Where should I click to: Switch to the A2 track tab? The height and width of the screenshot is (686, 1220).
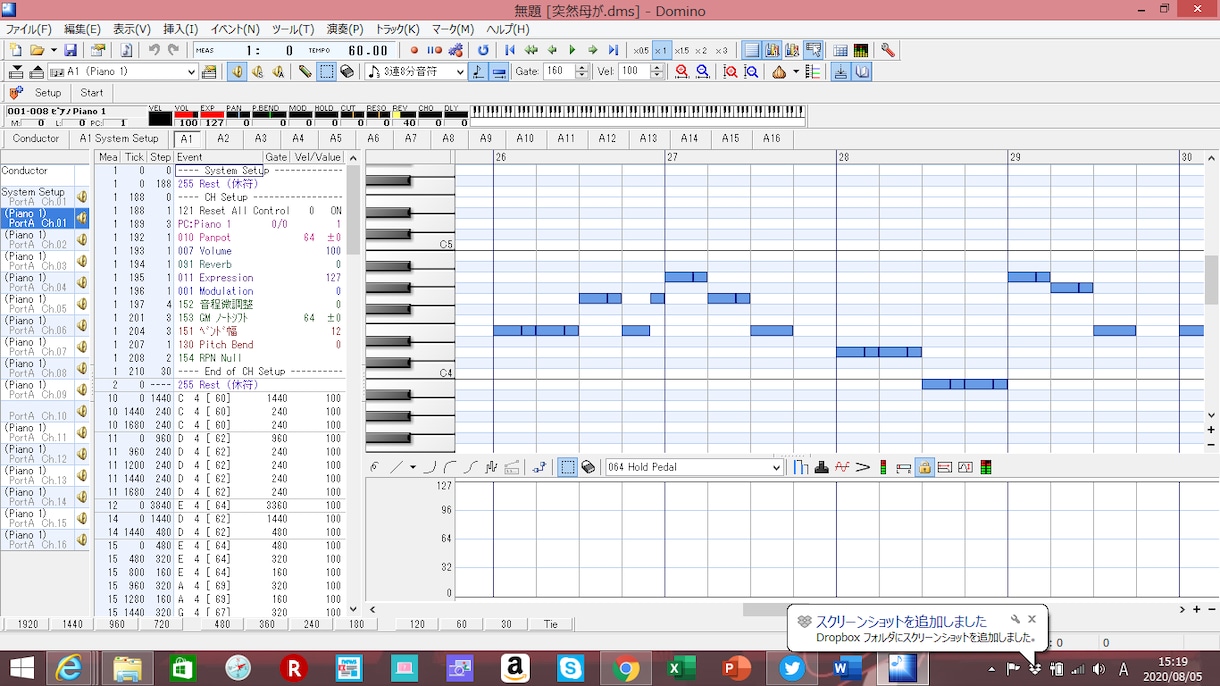coord(223,139)
